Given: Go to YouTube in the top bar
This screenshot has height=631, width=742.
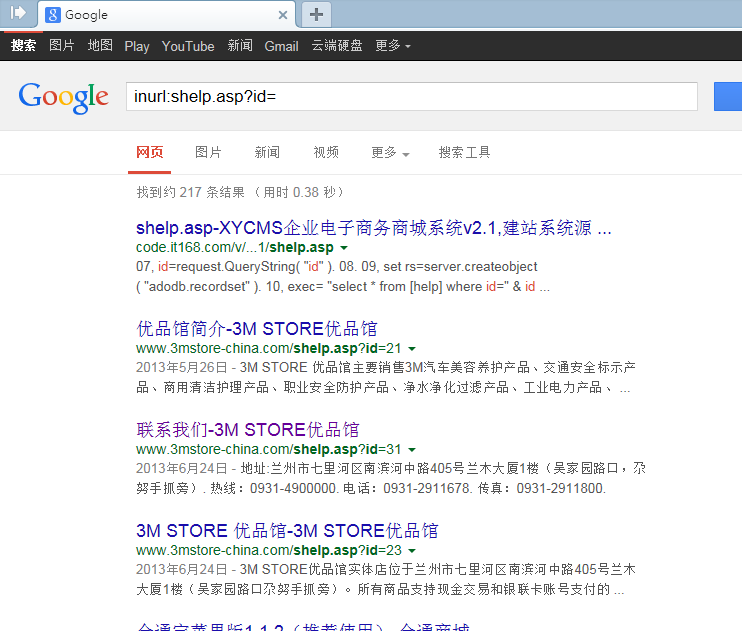Looking at the screenshot, I should coord(188,46).
